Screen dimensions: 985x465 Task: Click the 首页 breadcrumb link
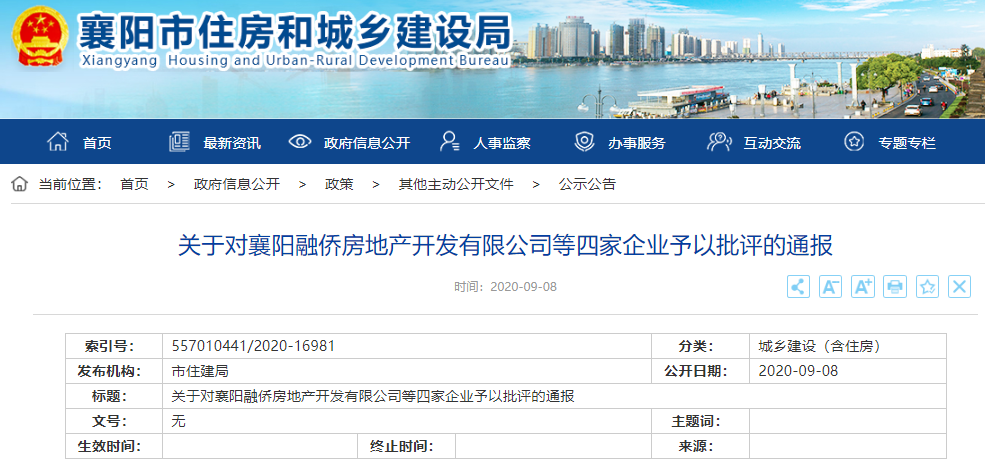[134, 184]
